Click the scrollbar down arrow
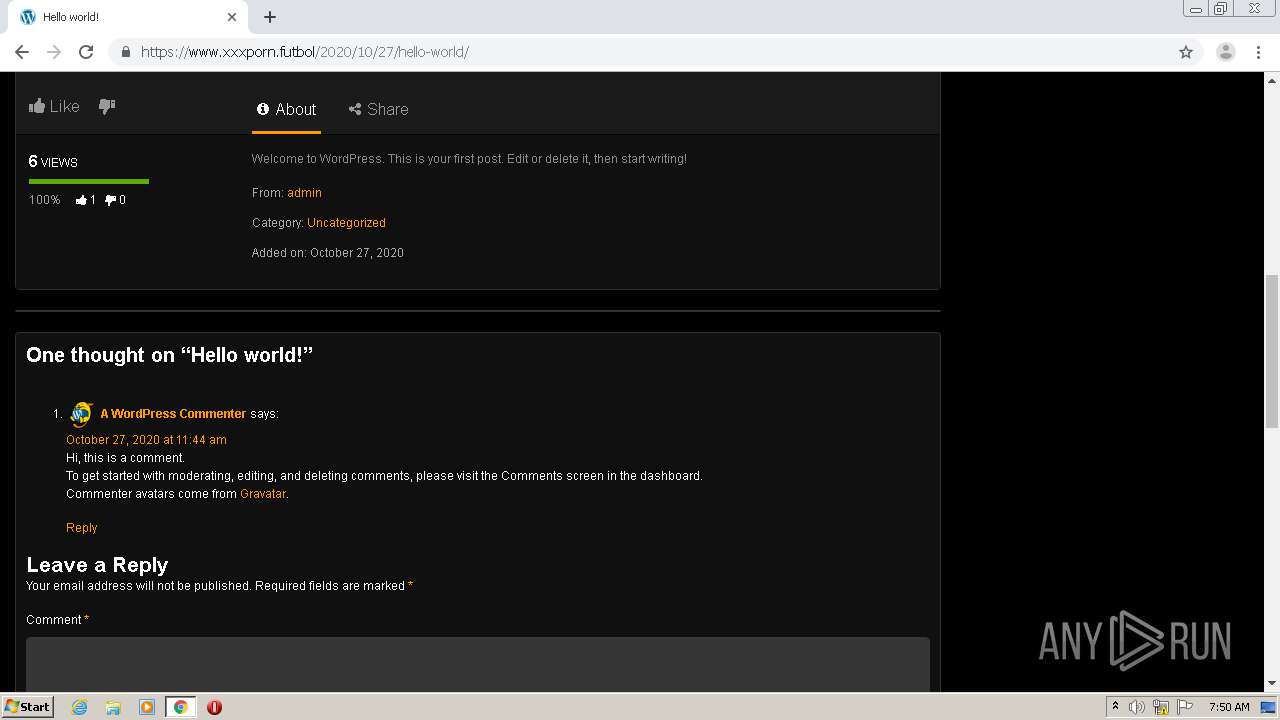This screenshot has height=720, width=1280. (1272, 684)
